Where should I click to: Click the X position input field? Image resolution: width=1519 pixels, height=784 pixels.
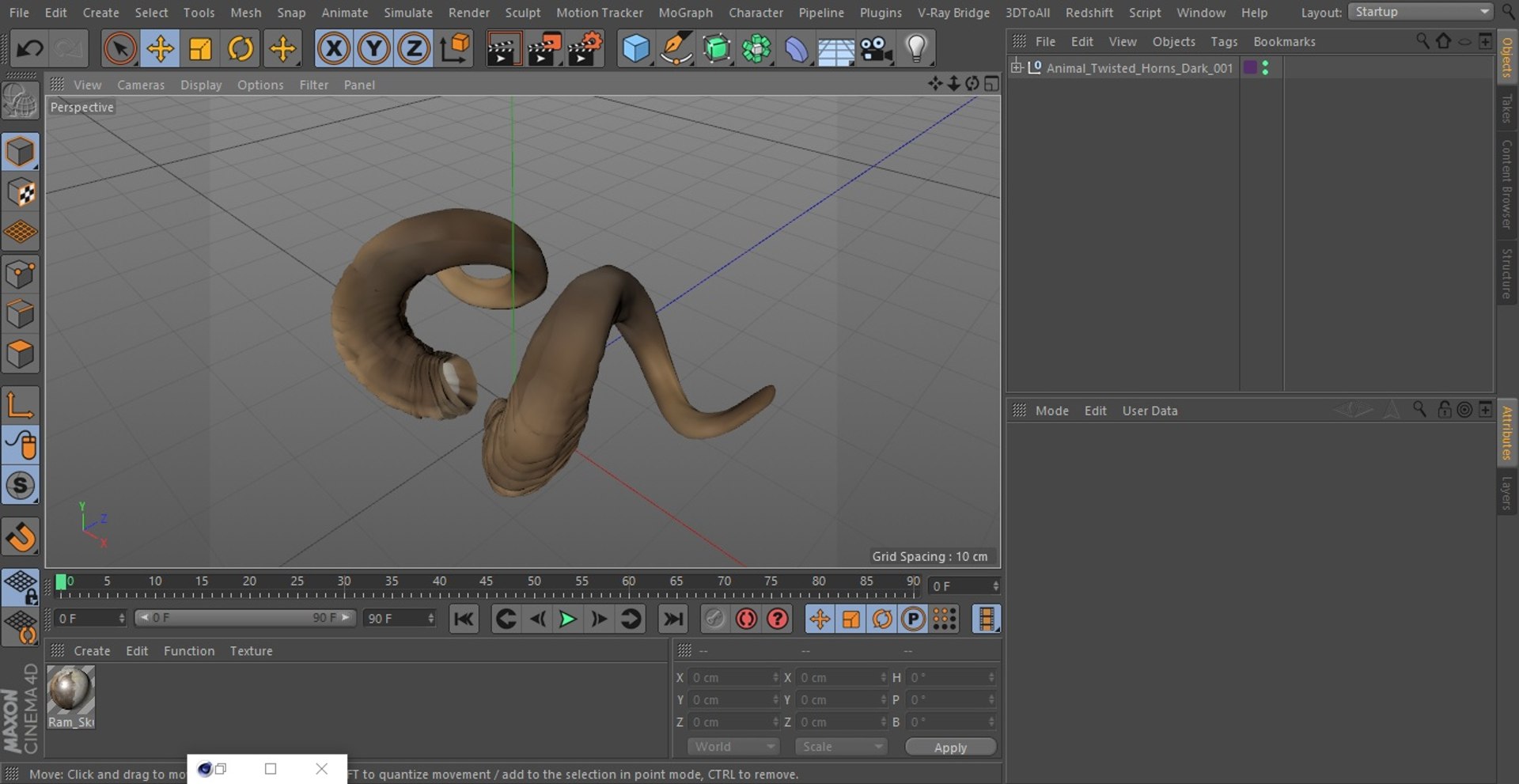[x=735, y=677]
